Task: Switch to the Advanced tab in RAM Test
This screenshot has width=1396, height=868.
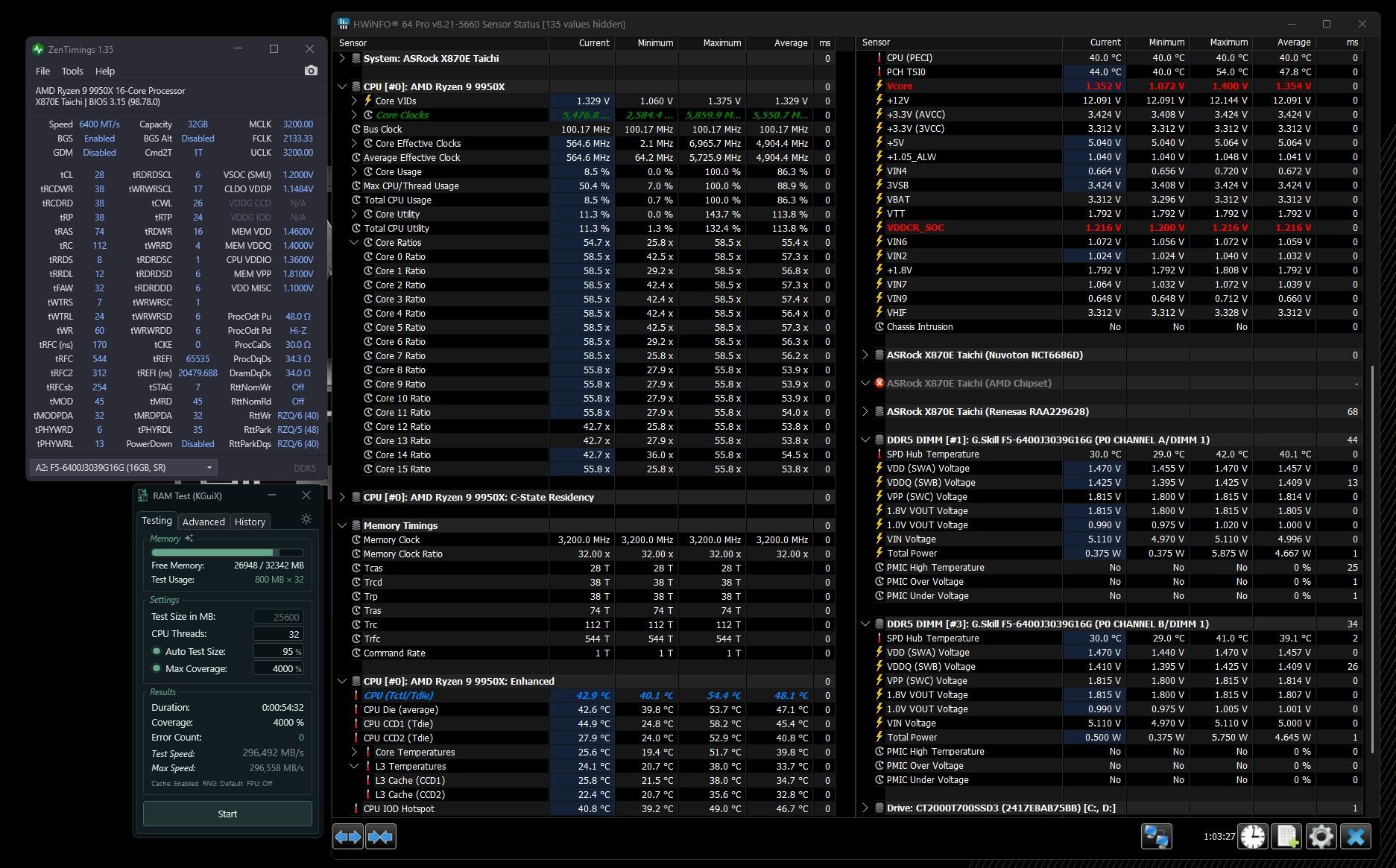Action: pos(203,522)
